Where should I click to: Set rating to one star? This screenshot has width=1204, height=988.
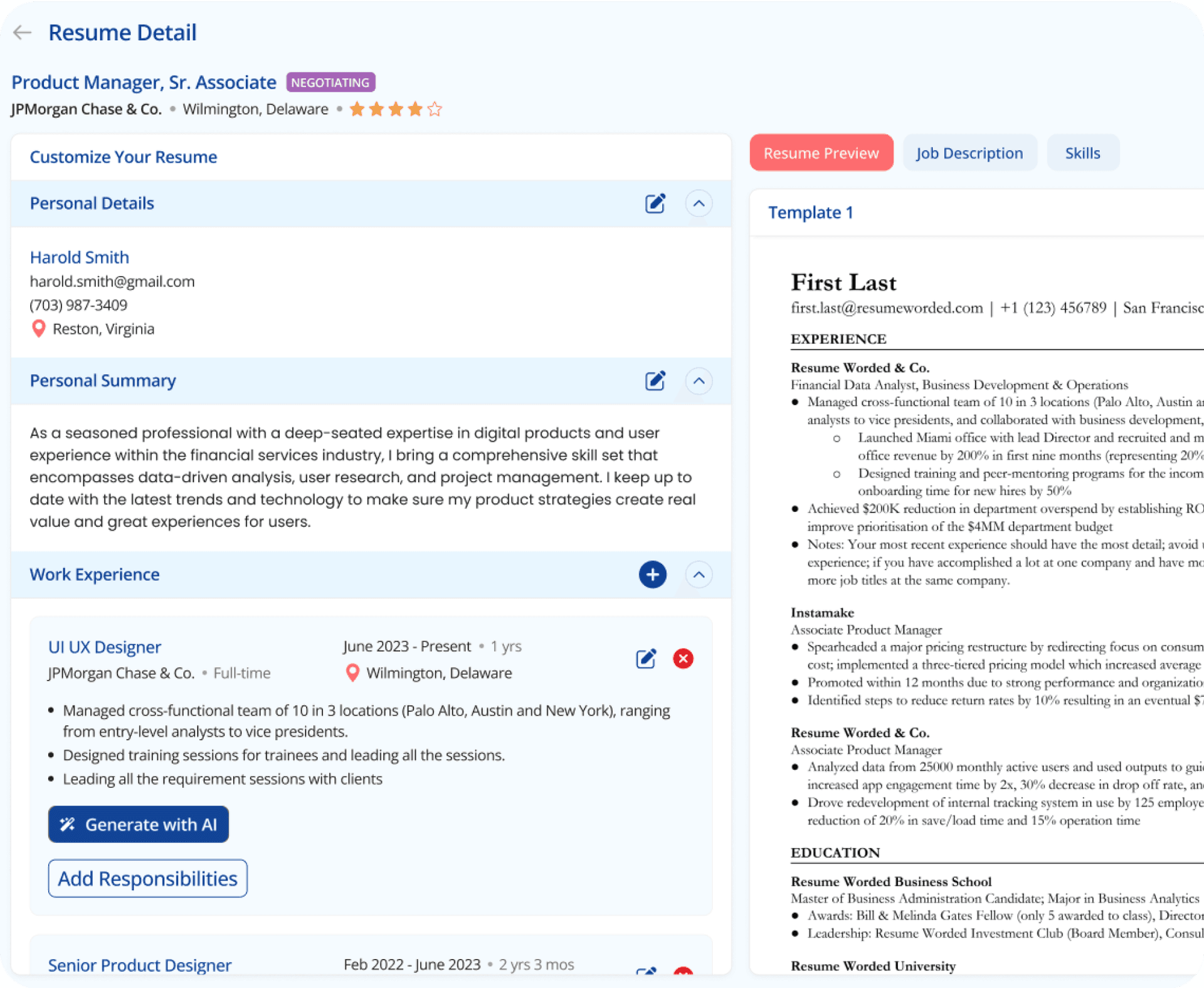pyautogui.click(x=357, y=109)
